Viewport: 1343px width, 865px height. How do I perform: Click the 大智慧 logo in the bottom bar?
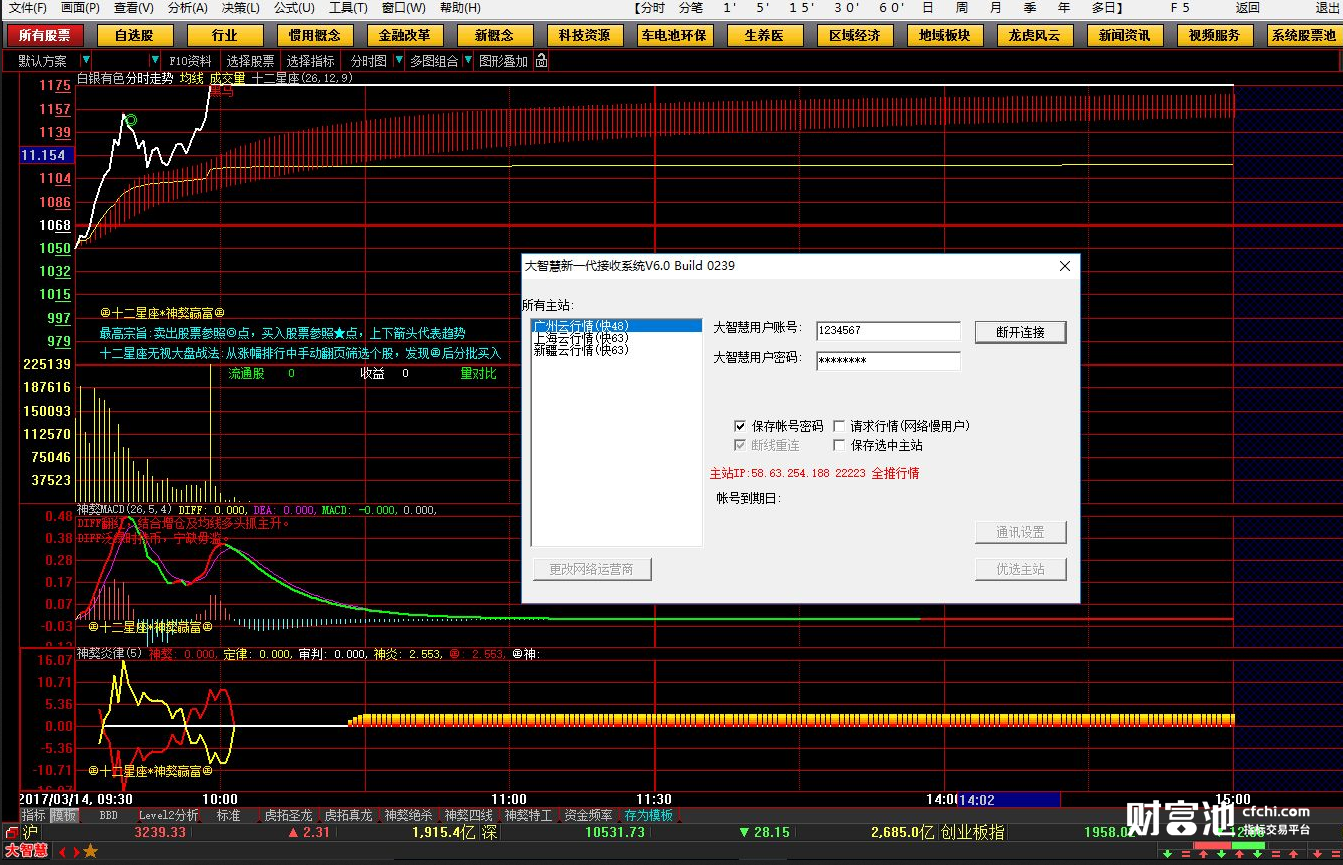(27, 851)
